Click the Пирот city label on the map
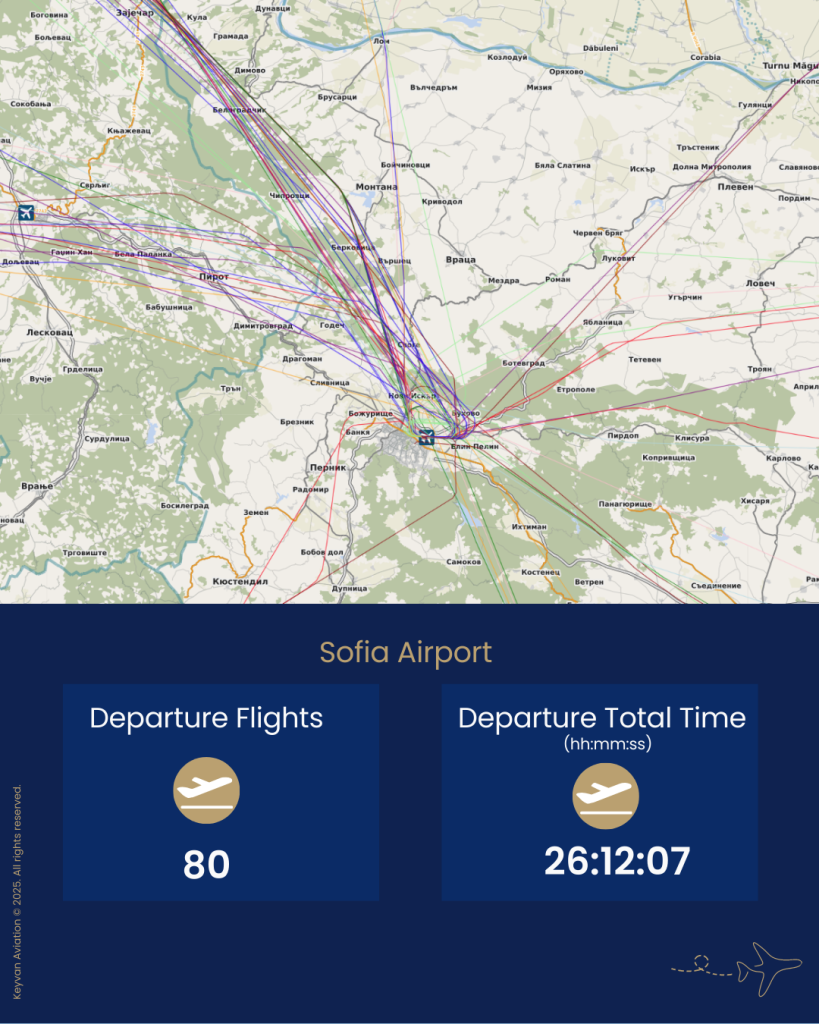The image size is (819, 1024). [214, 276]
